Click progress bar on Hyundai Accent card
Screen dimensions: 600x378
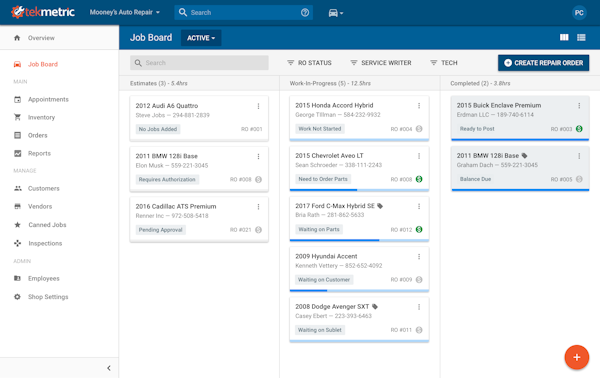[x=359, y=291]
